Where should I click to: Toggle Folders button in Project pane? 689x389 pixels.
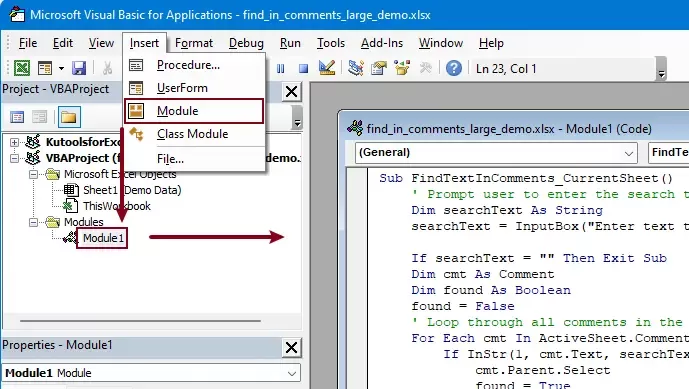(x=69, y=117)
